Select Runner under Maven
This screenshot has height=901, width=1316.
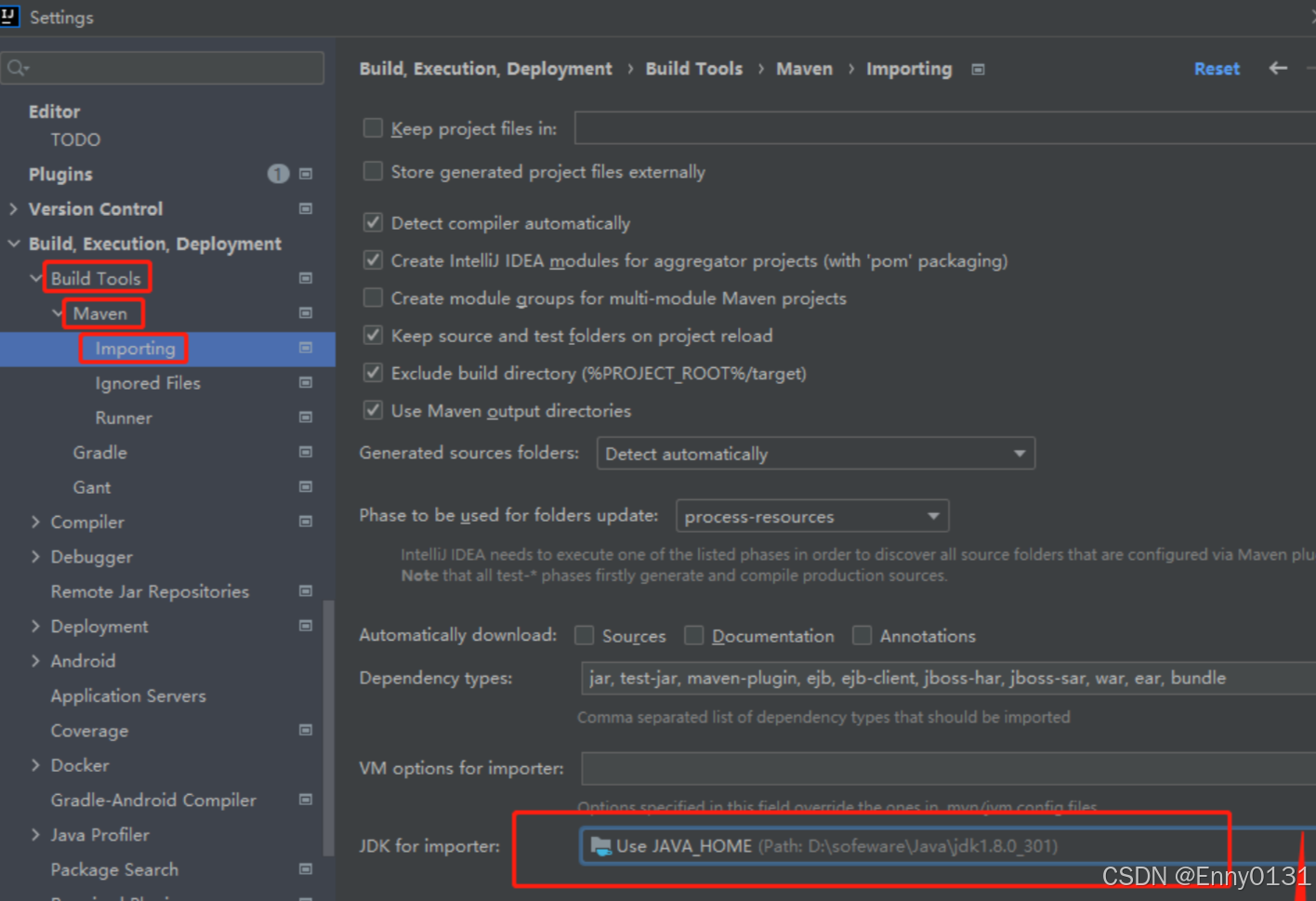[x=124, y=417]
